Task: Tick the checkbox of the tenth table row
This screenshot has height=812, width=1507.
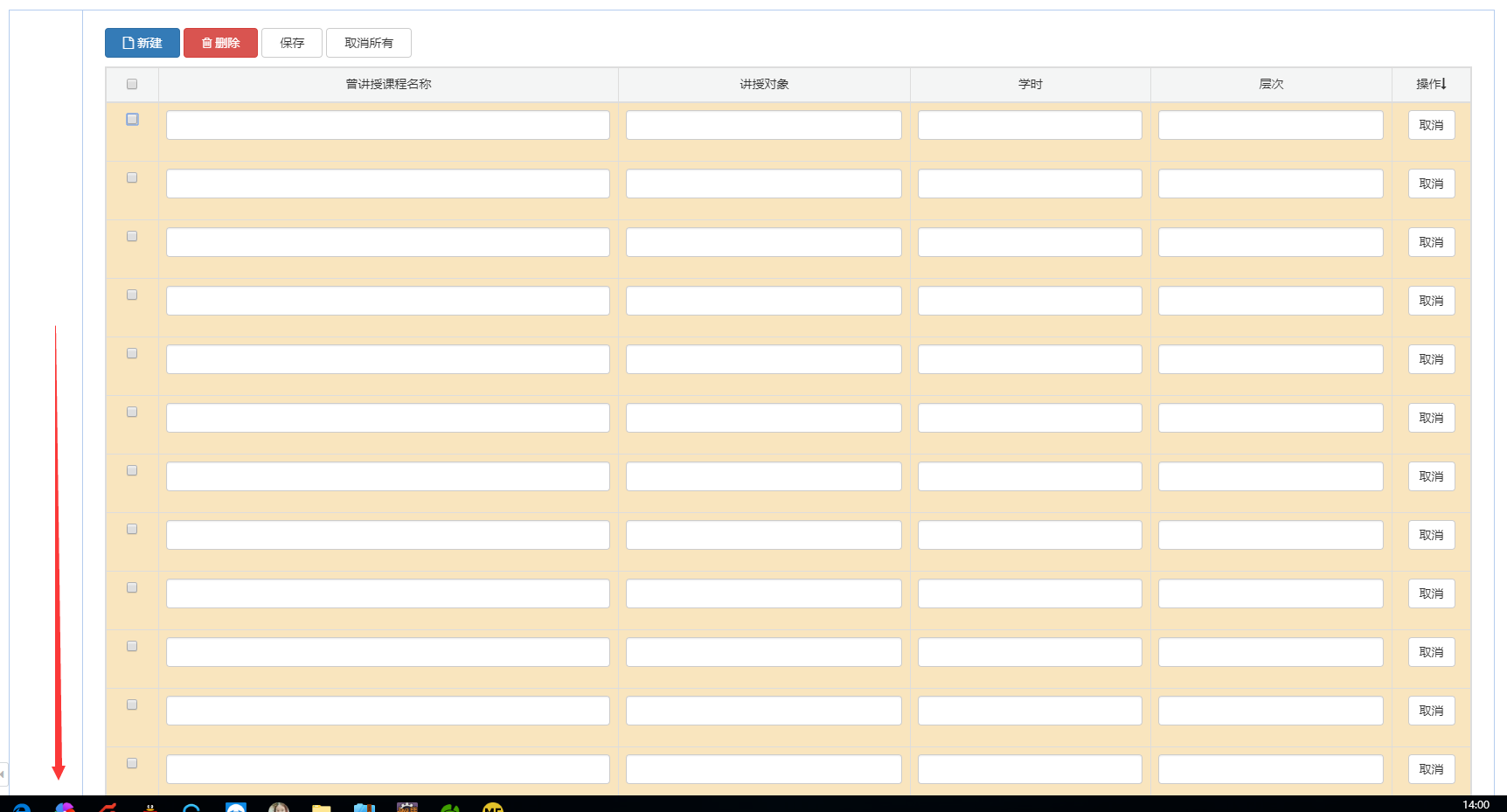Action: [x=132, y=646]
